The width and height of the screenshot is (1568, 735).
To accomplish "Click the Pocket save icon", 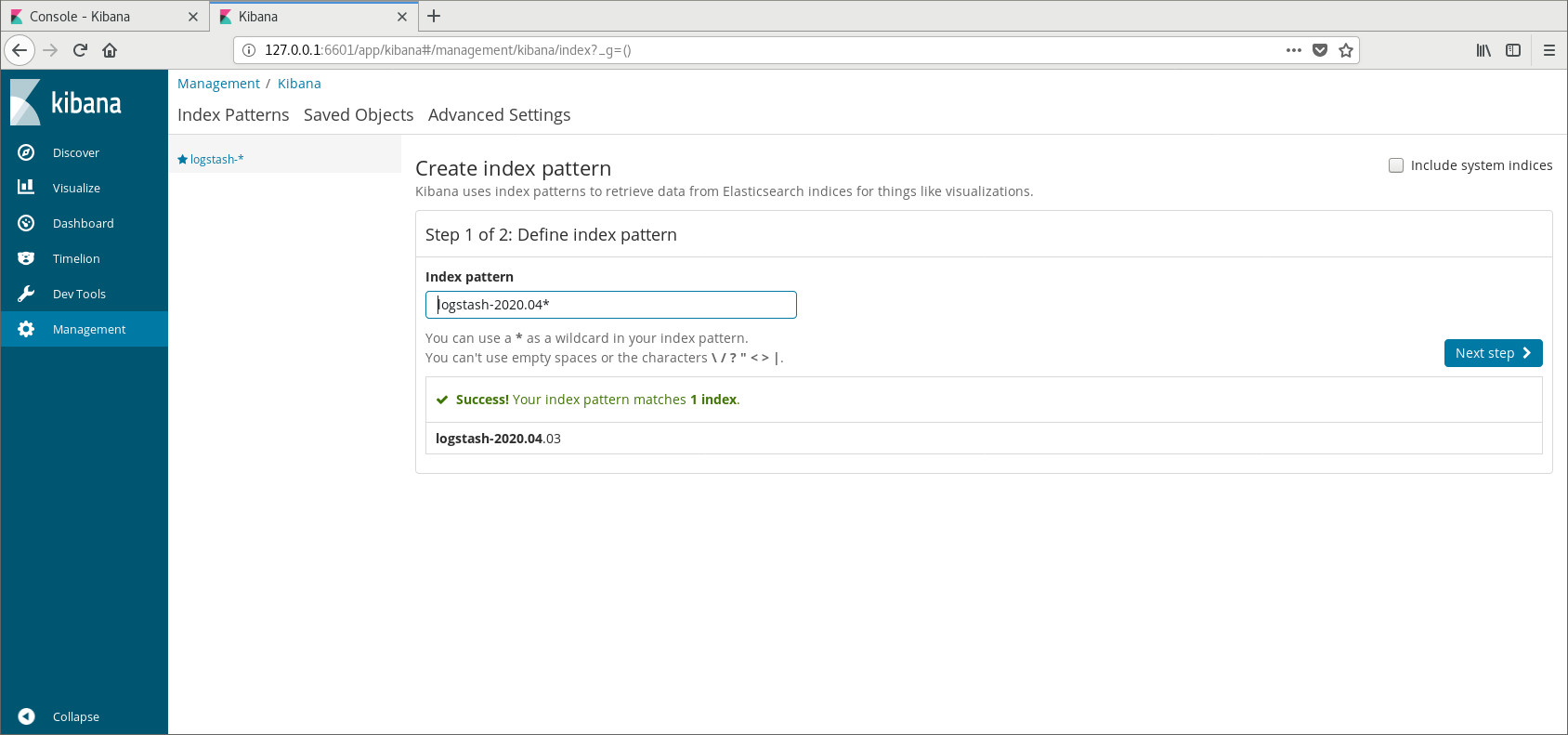I will 1320,50.
